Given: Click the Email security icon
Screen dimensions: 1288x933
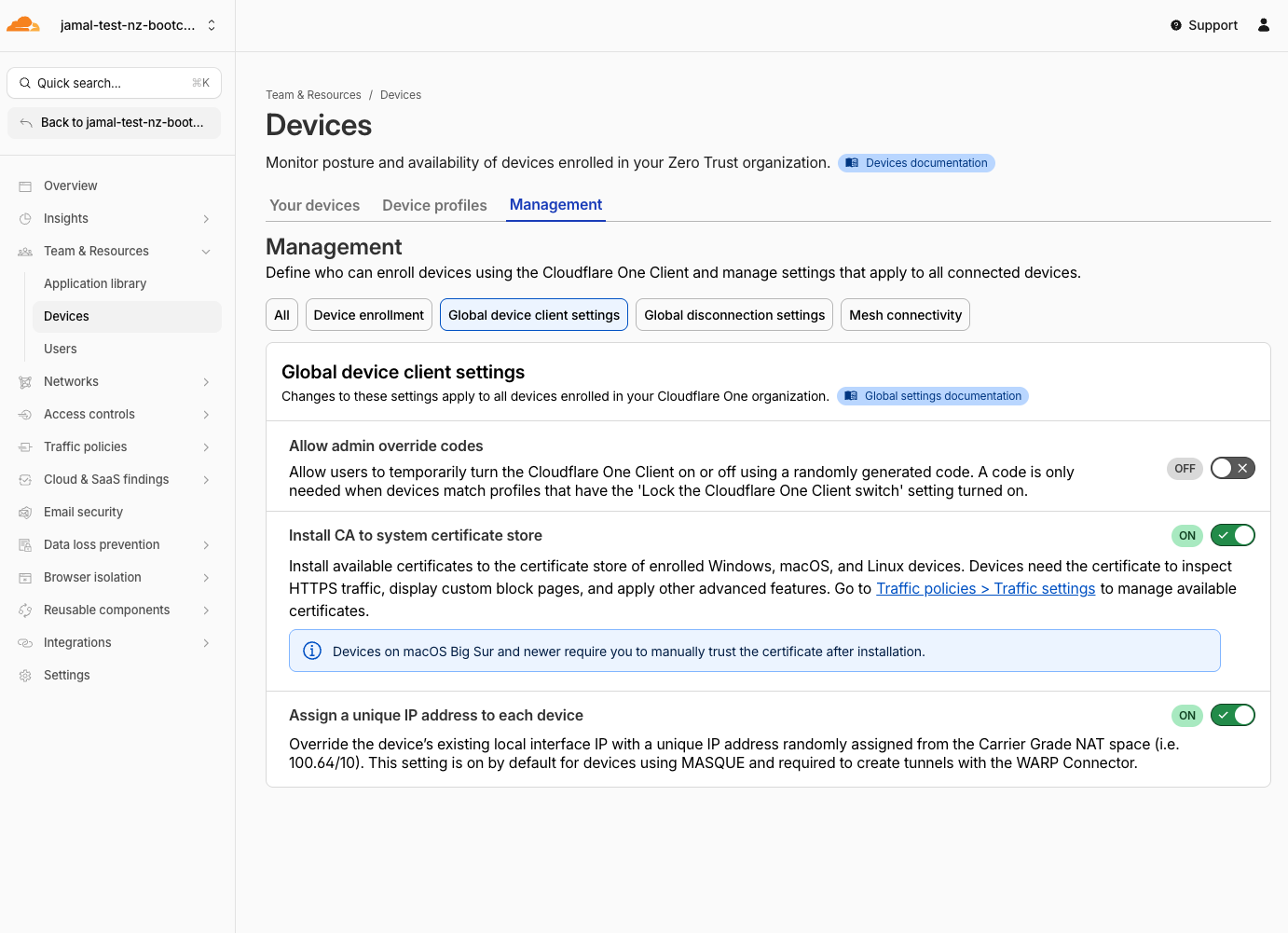Looking at the screenshot, I should pyautogui.click(x=25, y=513).
